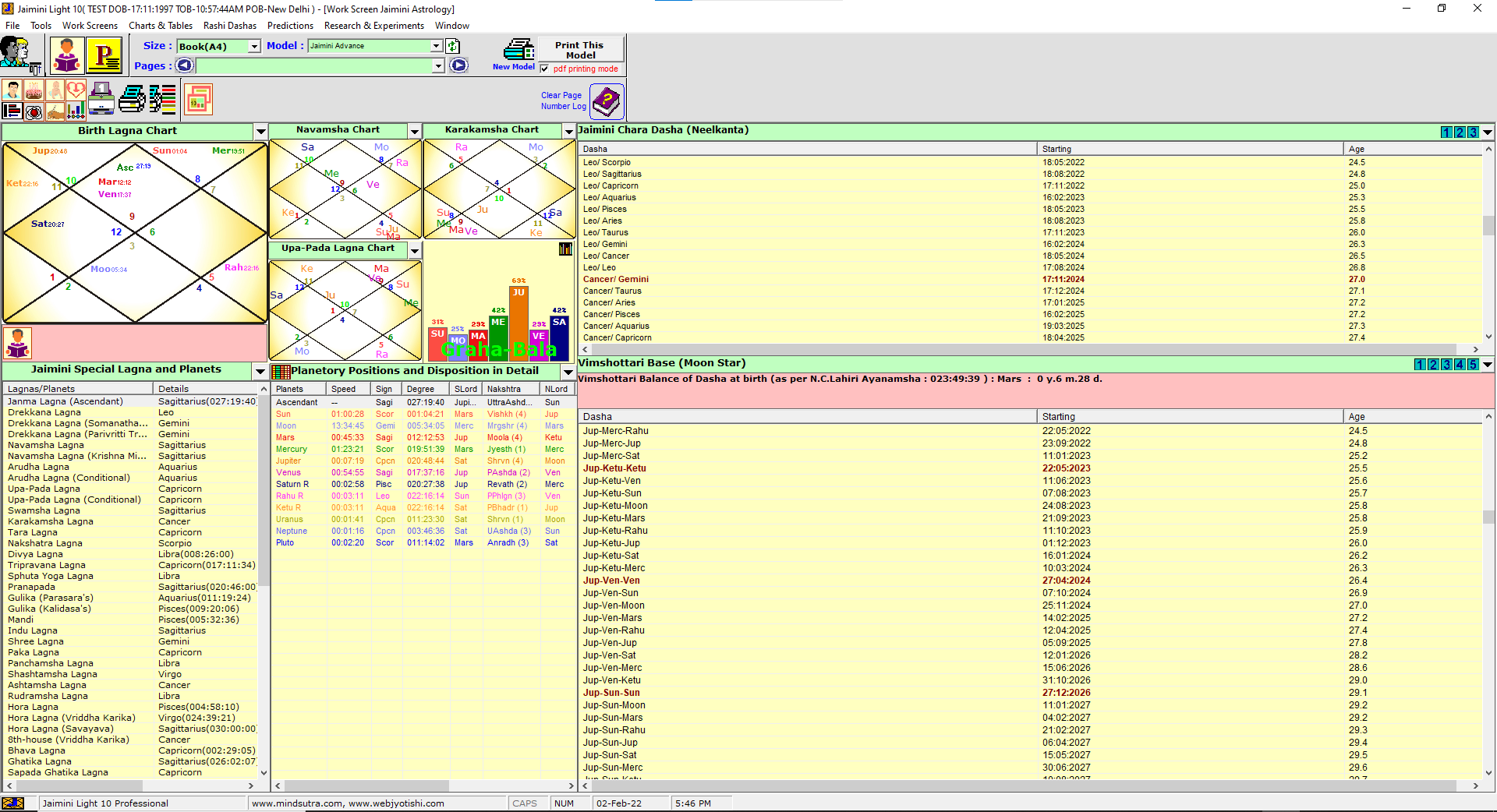Click the status bar icon at far left
Screen dimensions: 1497x812
click(x=13, y=803)
